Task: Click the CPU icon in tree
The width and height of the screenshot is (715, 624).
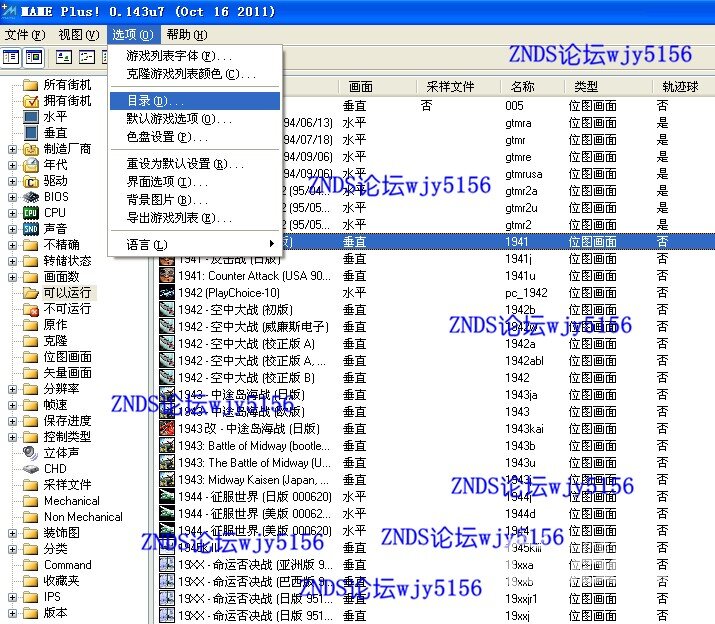Action: click(x=31, y=213)
